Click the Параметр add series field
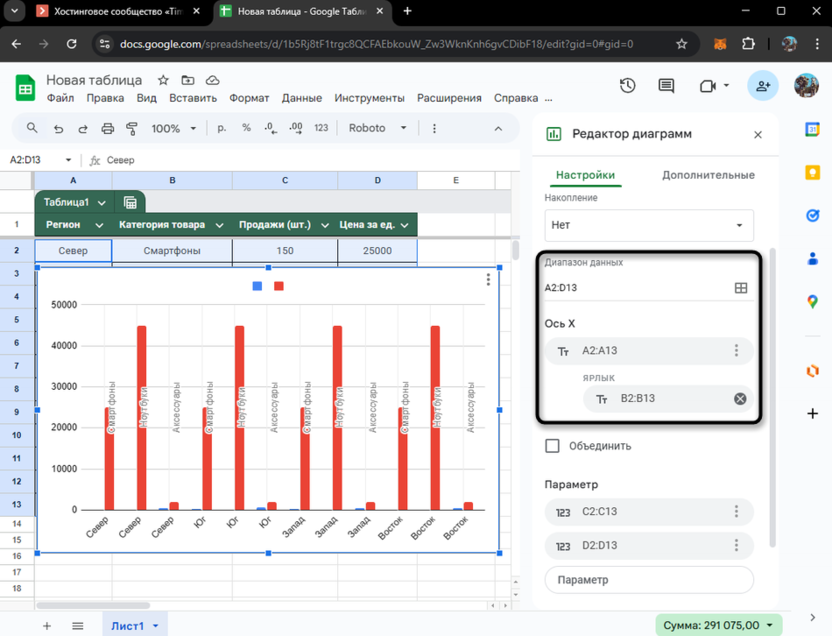 649,580
